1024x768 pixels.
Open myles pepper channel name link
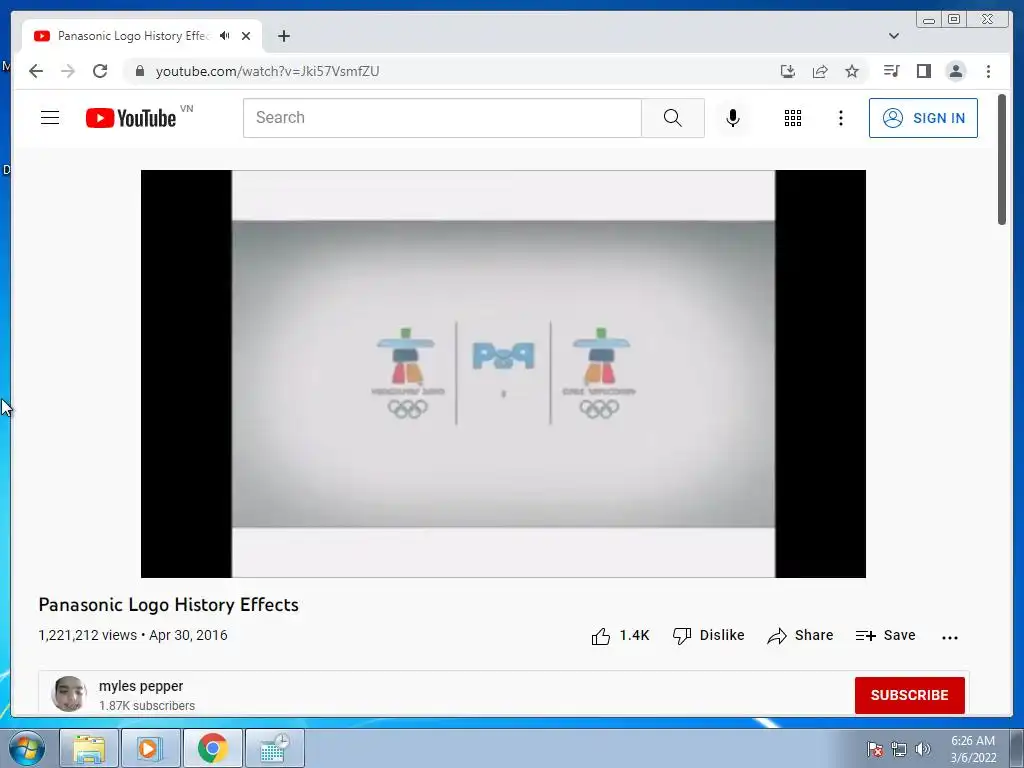click(141, 686)
